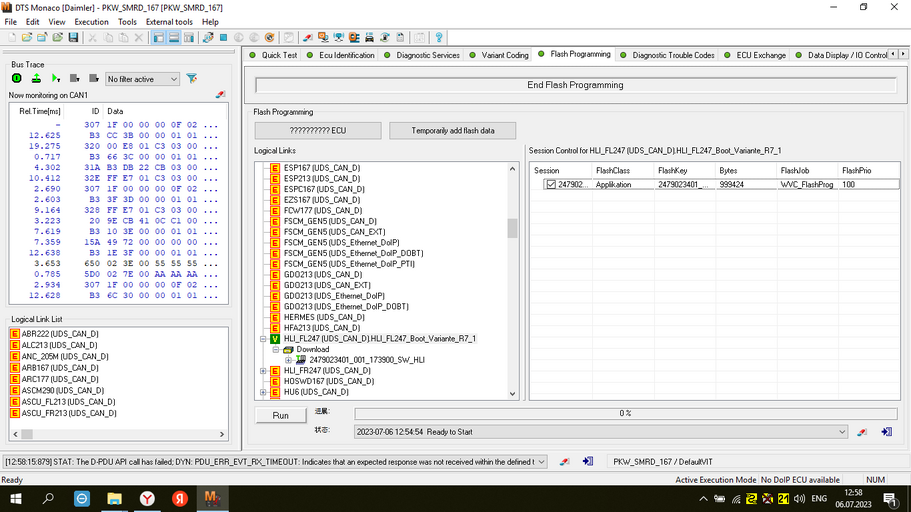Screen dimensions: 911x512
Task: Click the eraser icon beside flash status field
Action: 862,432
